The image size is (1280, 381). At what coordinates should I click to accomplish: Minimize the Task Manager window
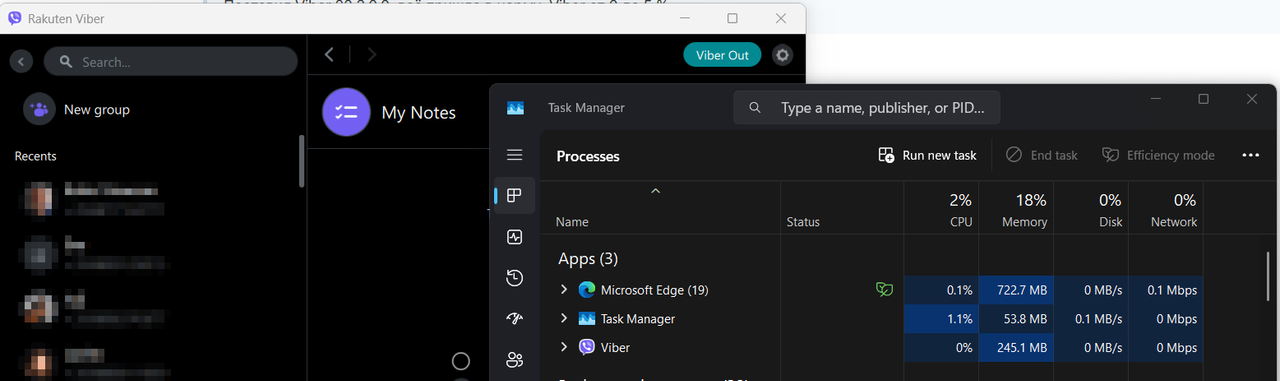(1155, 99)
